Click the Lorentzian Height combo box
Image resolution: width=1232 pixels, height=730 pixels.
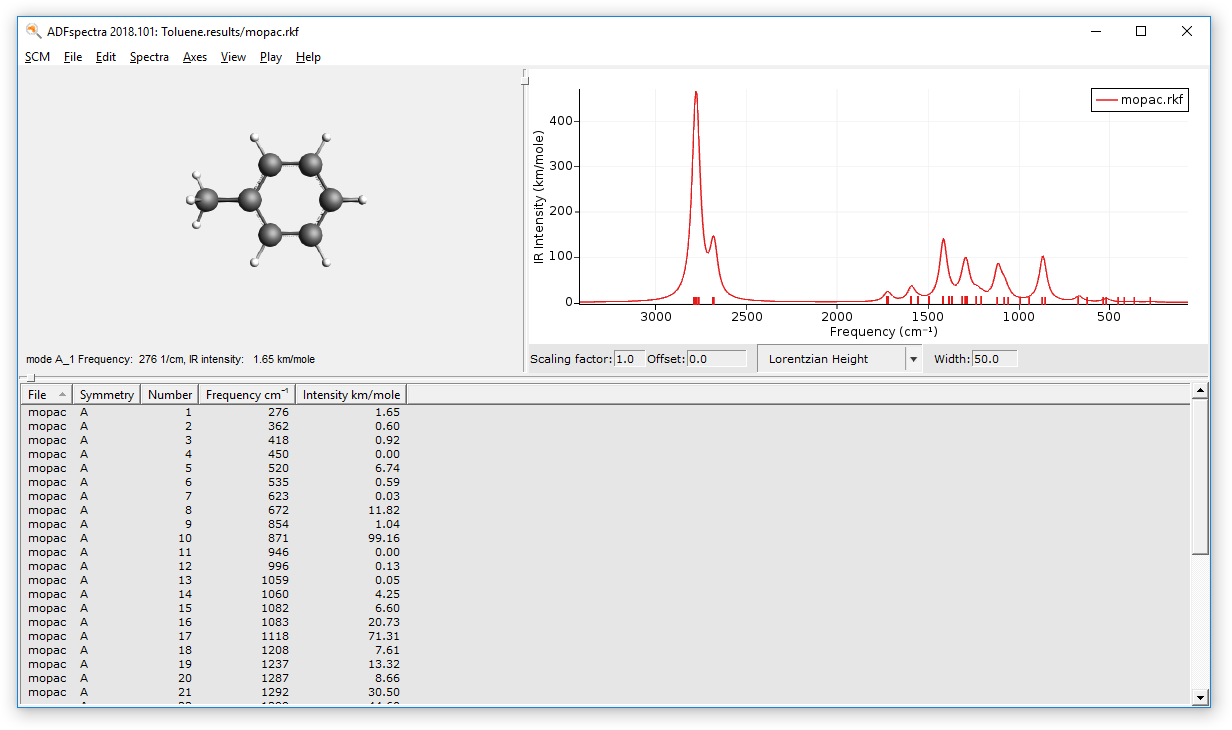[831, 359]
